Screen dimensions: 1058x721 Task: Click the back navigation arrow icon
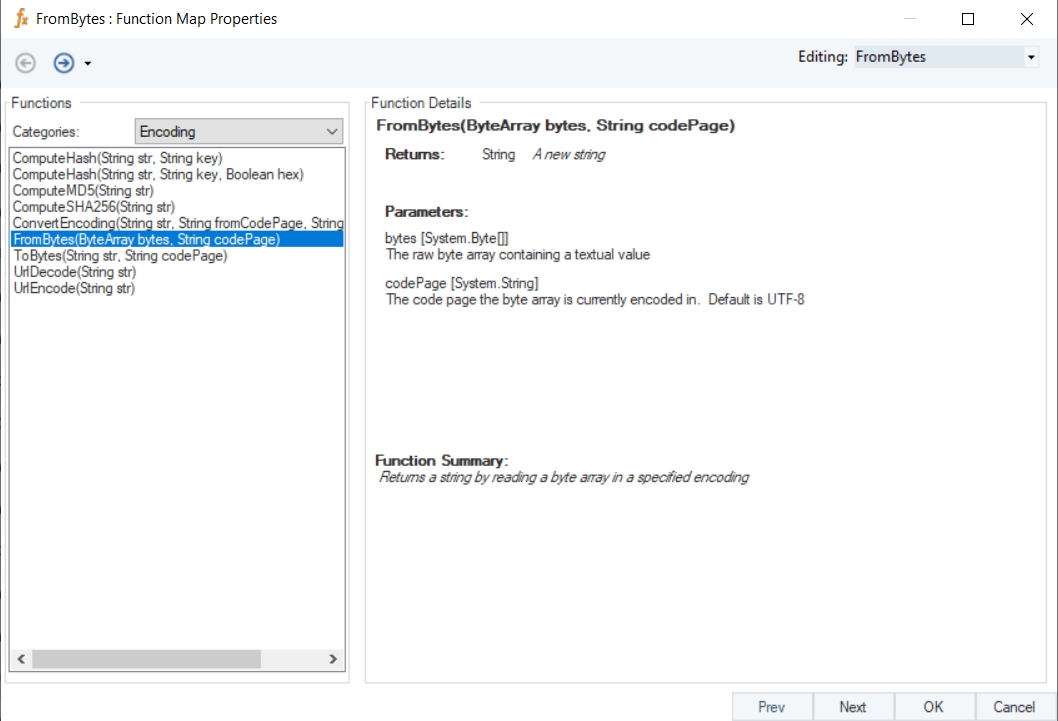[26, 63]
